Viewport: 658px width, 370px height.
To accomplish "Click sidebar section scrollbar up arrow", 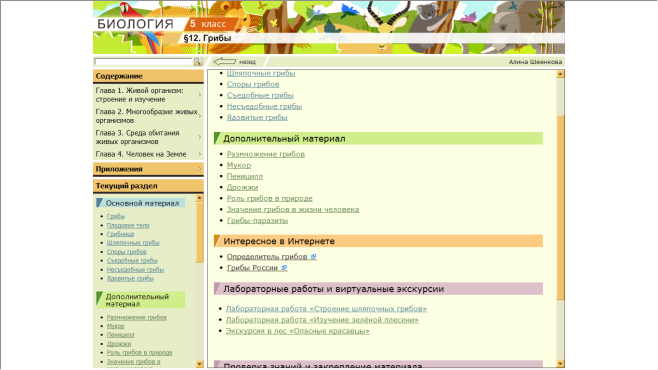I will (x=199, y=198).
